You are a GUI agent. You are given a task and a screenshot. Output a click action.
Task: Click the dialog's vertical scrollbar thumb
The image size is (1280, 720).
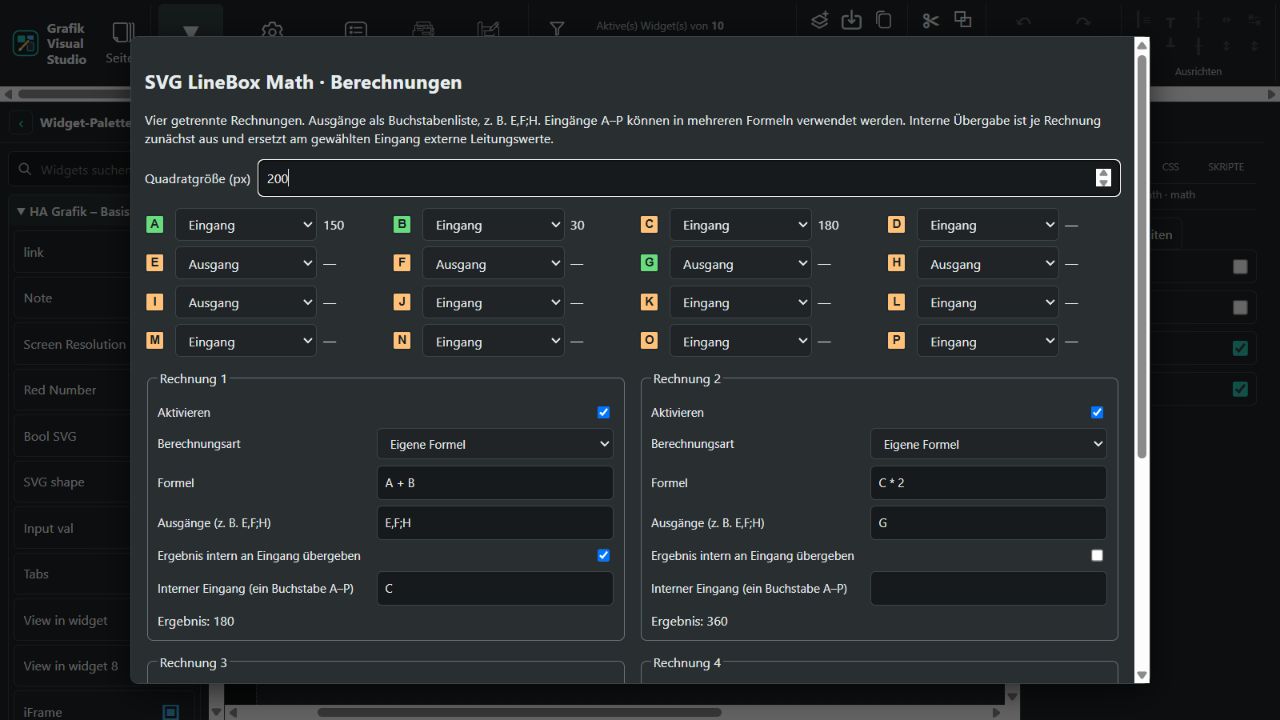point(1142,257)
